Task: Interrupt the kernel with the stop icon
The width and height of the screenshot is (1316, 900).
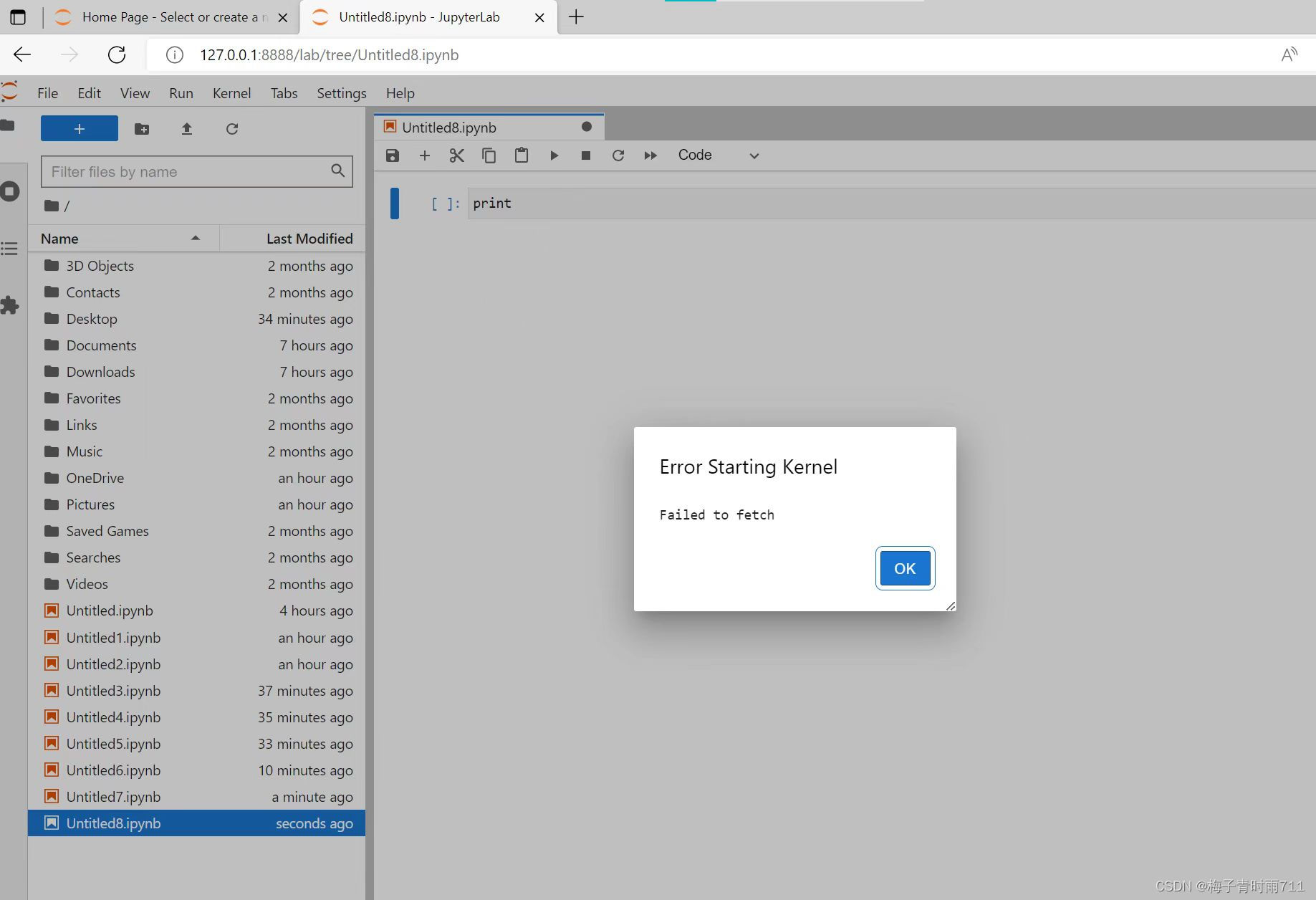Action: coord(585,155)
